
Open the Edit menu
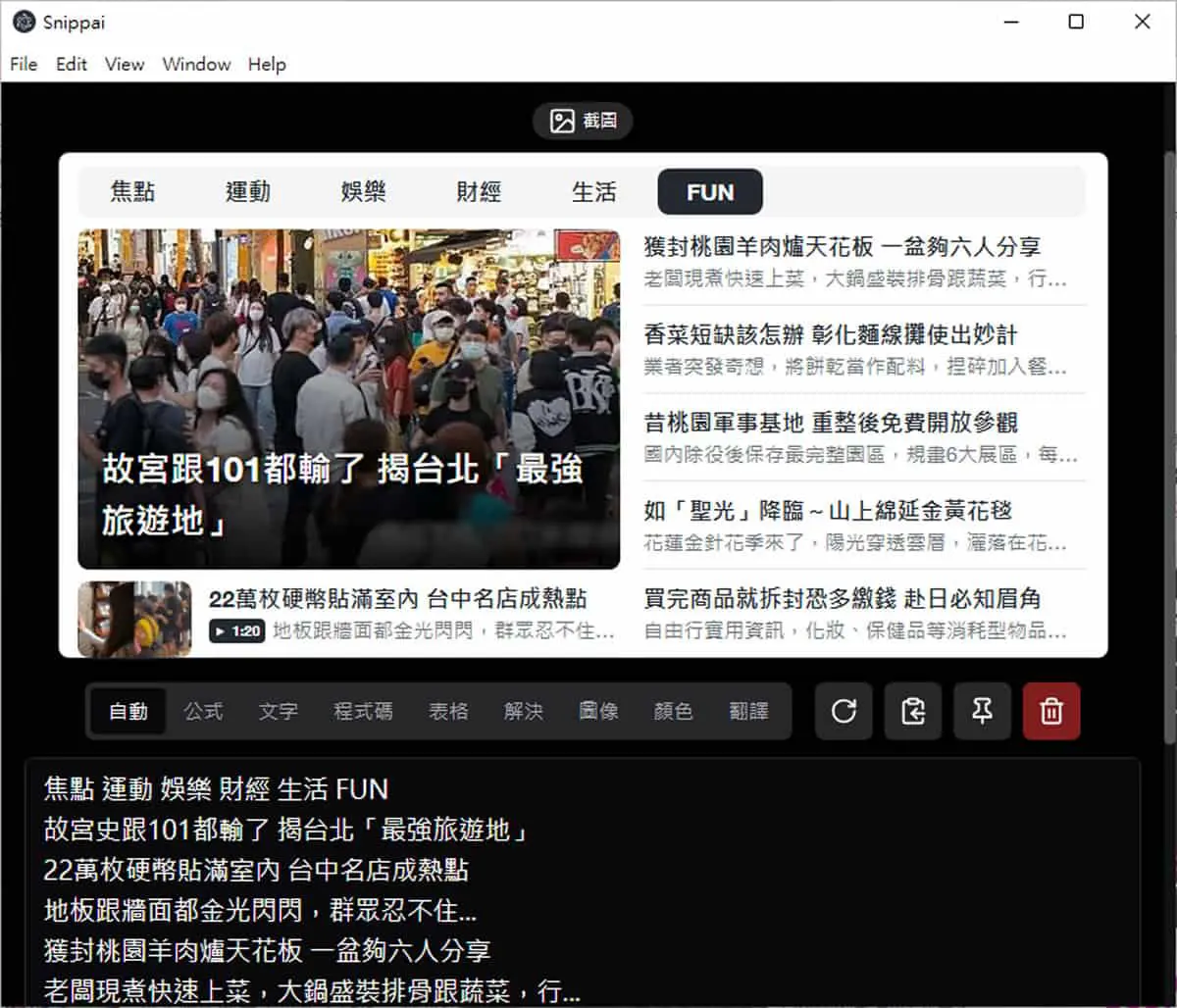coord(72,64)
